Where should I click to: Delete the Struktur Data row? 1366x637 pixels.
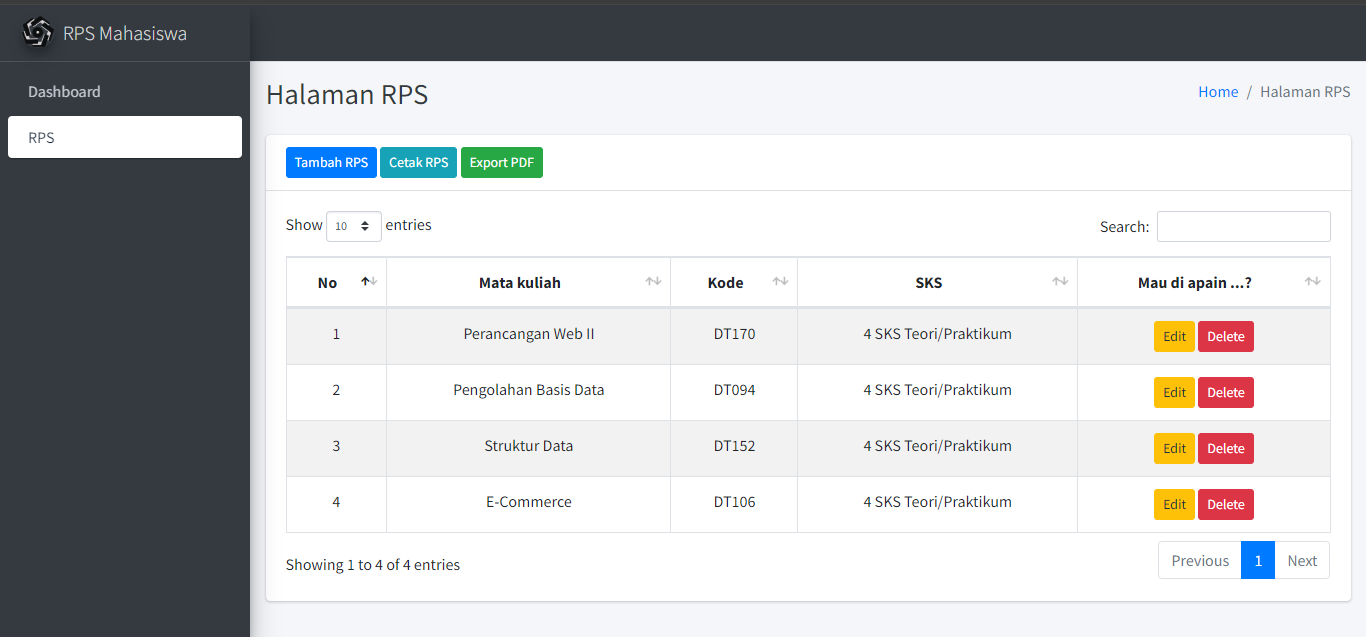point(1226,449)
